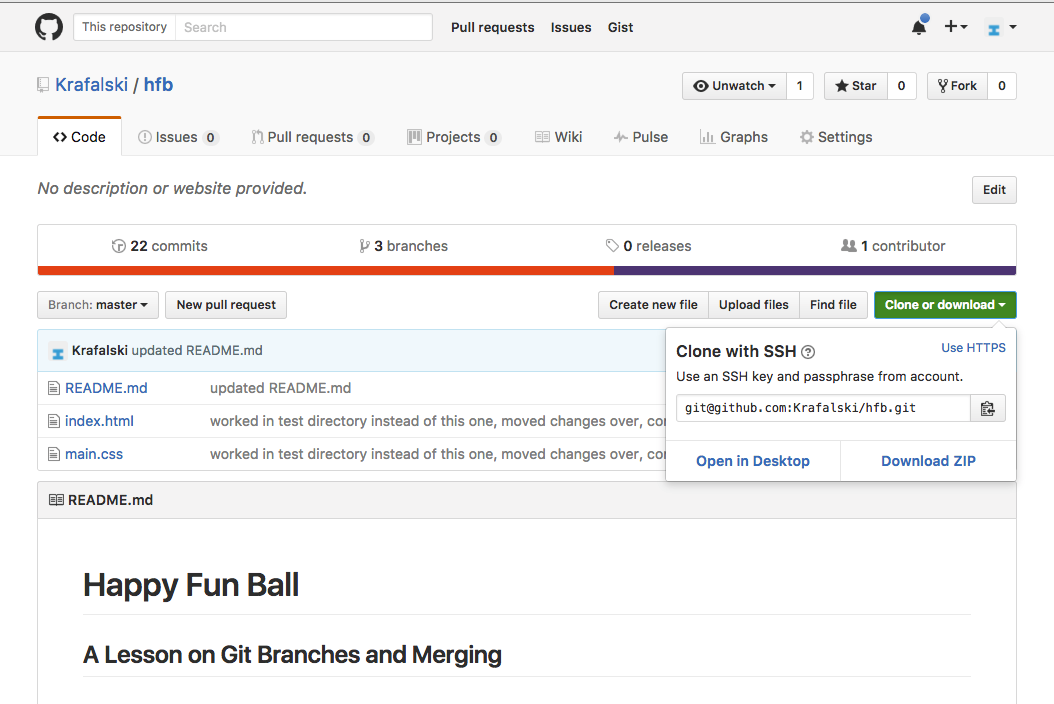Switch to the Issues tab
1054x704 pixels.
tap(178, 137)
